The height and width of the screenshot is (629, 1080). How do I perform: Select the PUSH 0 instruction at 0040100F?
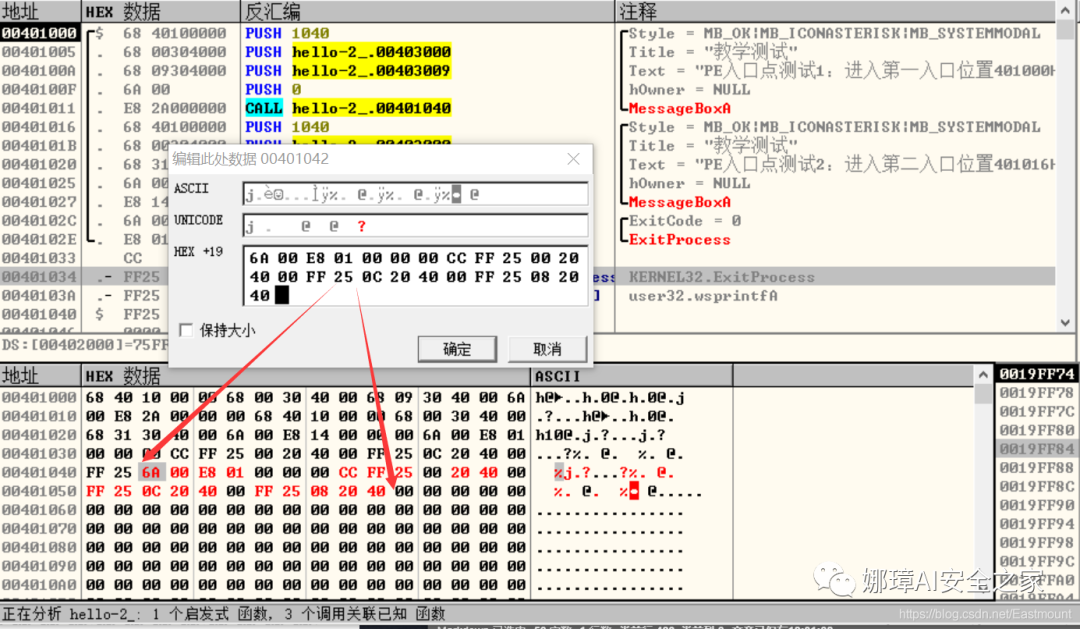click(x=273, y=89)
